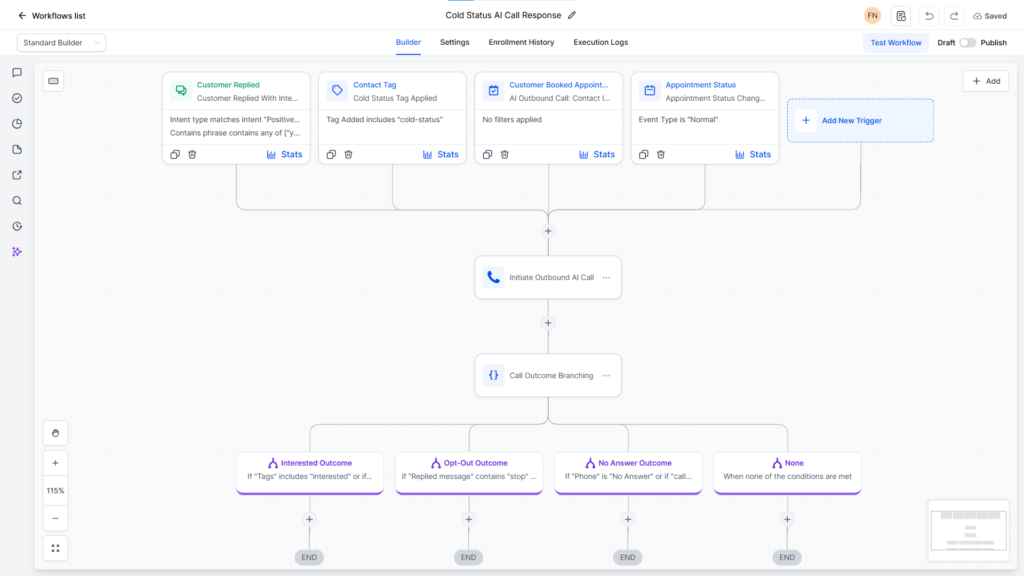This screenshot has width=1024, height=576.
Task: Click Add New Trigger
Action: [x=860, y=120]
